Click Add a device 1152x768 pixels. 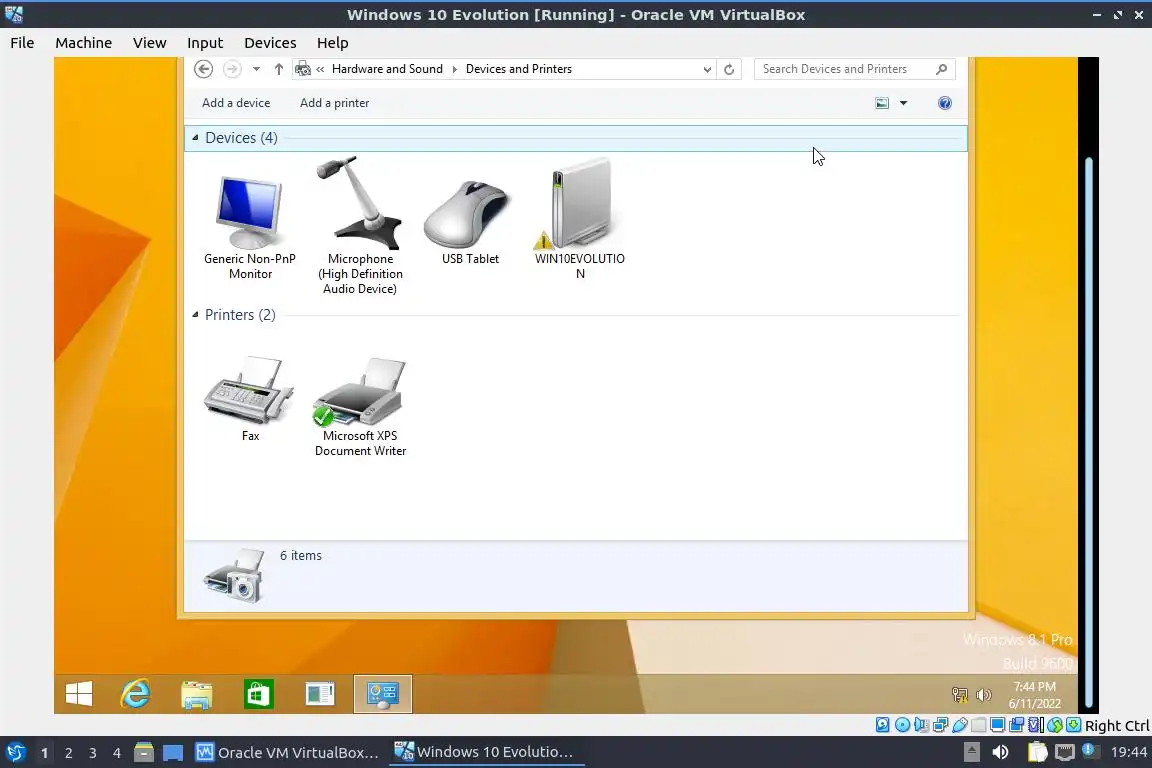(x=236, y=103)
